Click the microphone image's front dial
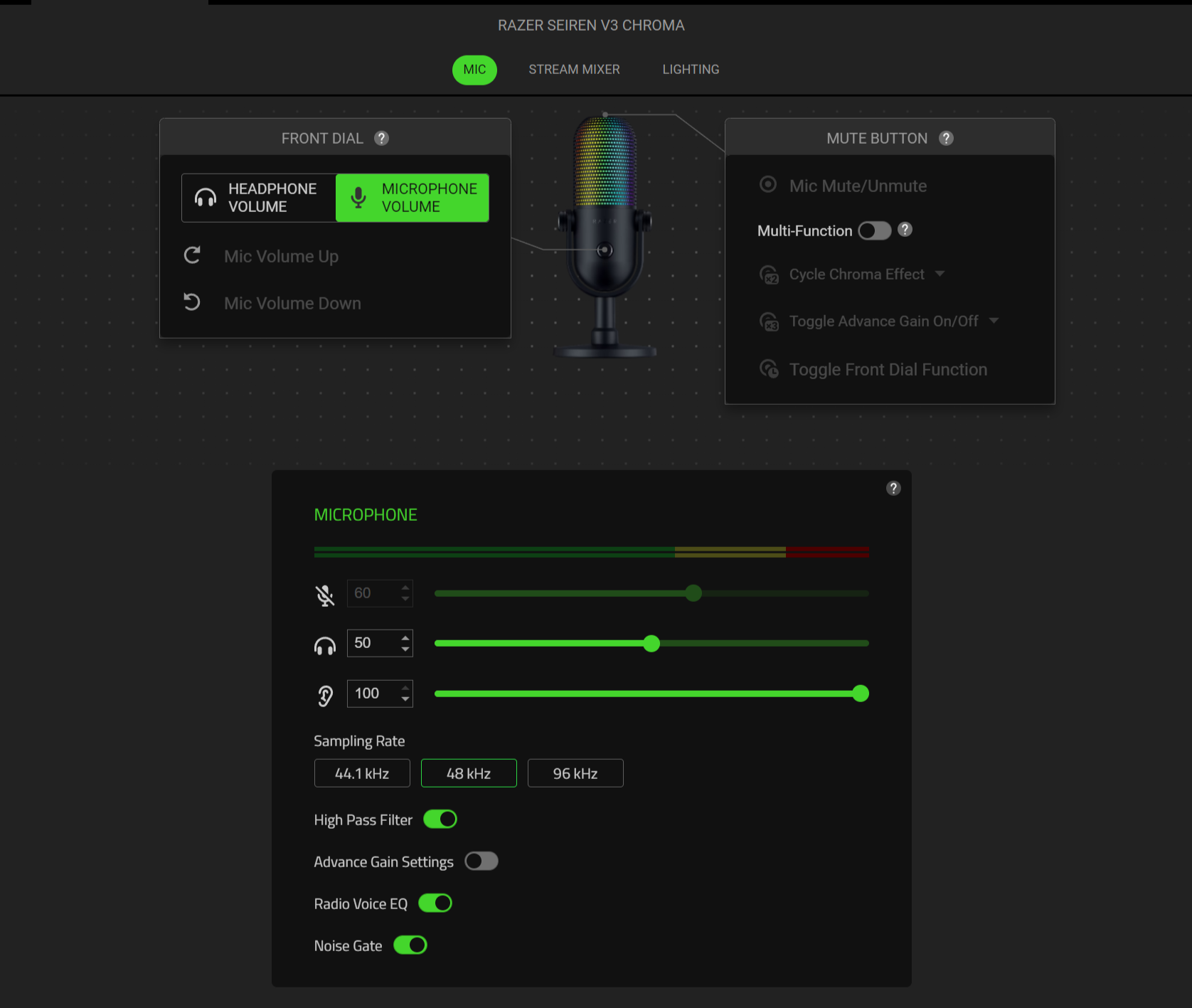The width and height of the screenshot is (1192, 1008). point(605,250)
